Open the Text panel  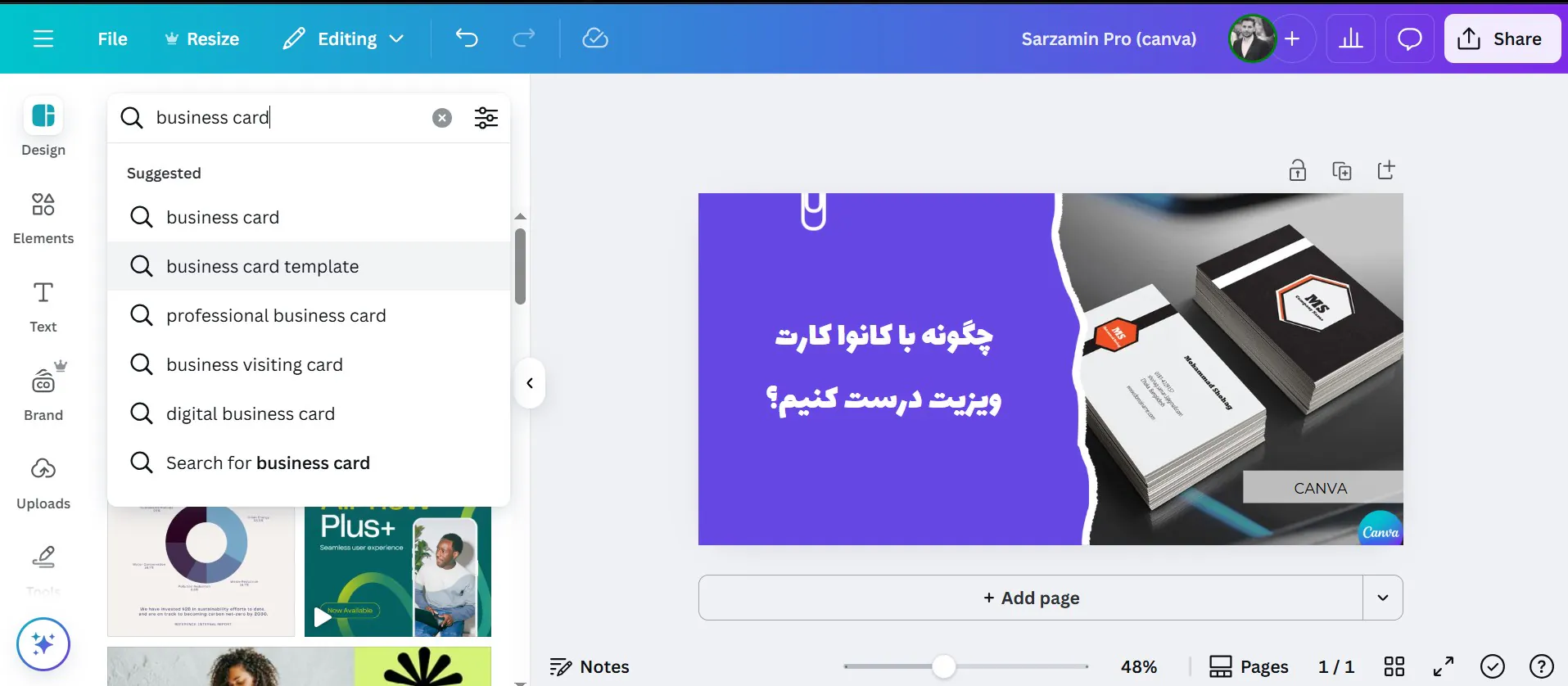(43, 306)
